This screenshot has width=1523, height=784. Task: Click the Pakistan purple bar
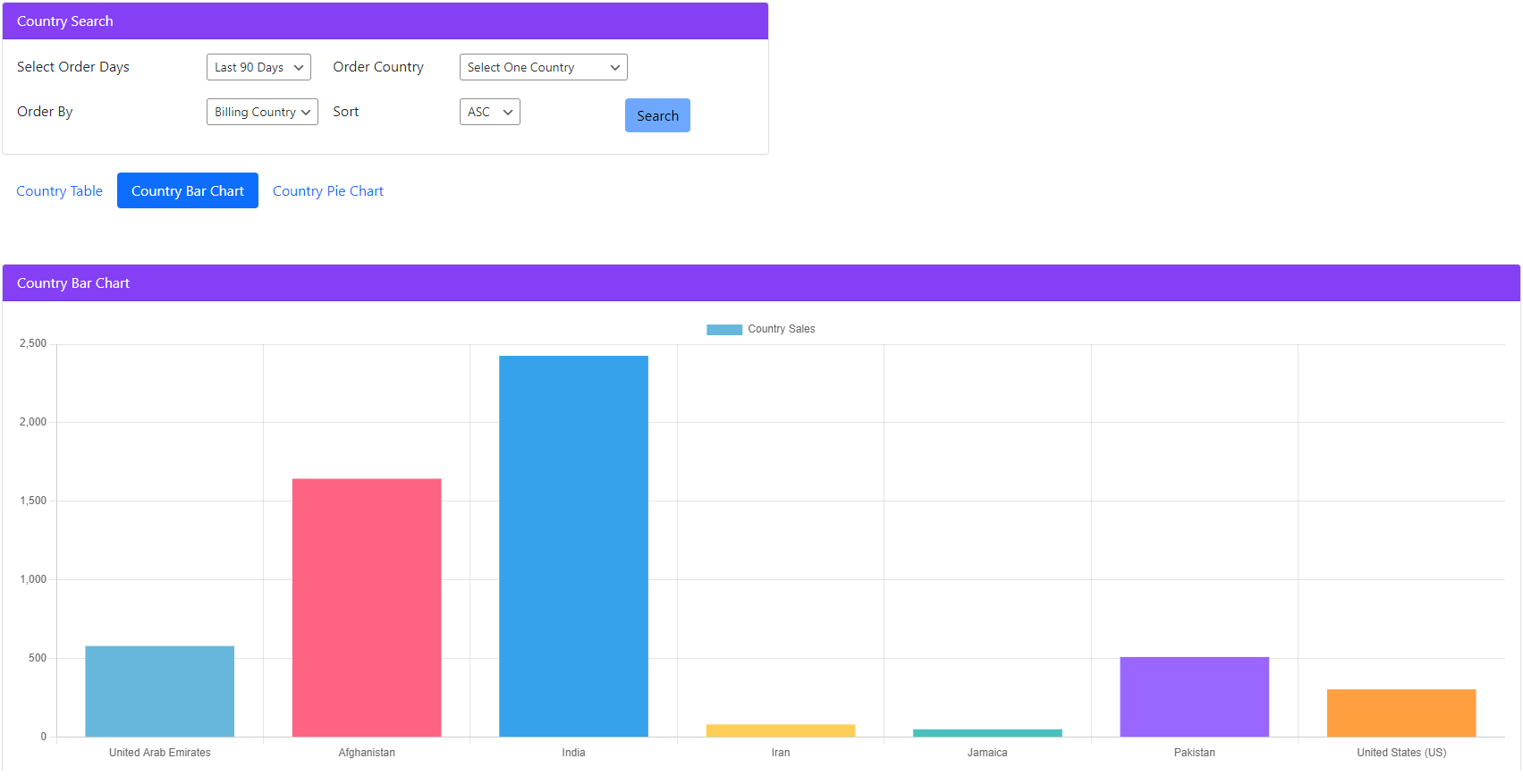[1195, 697]
